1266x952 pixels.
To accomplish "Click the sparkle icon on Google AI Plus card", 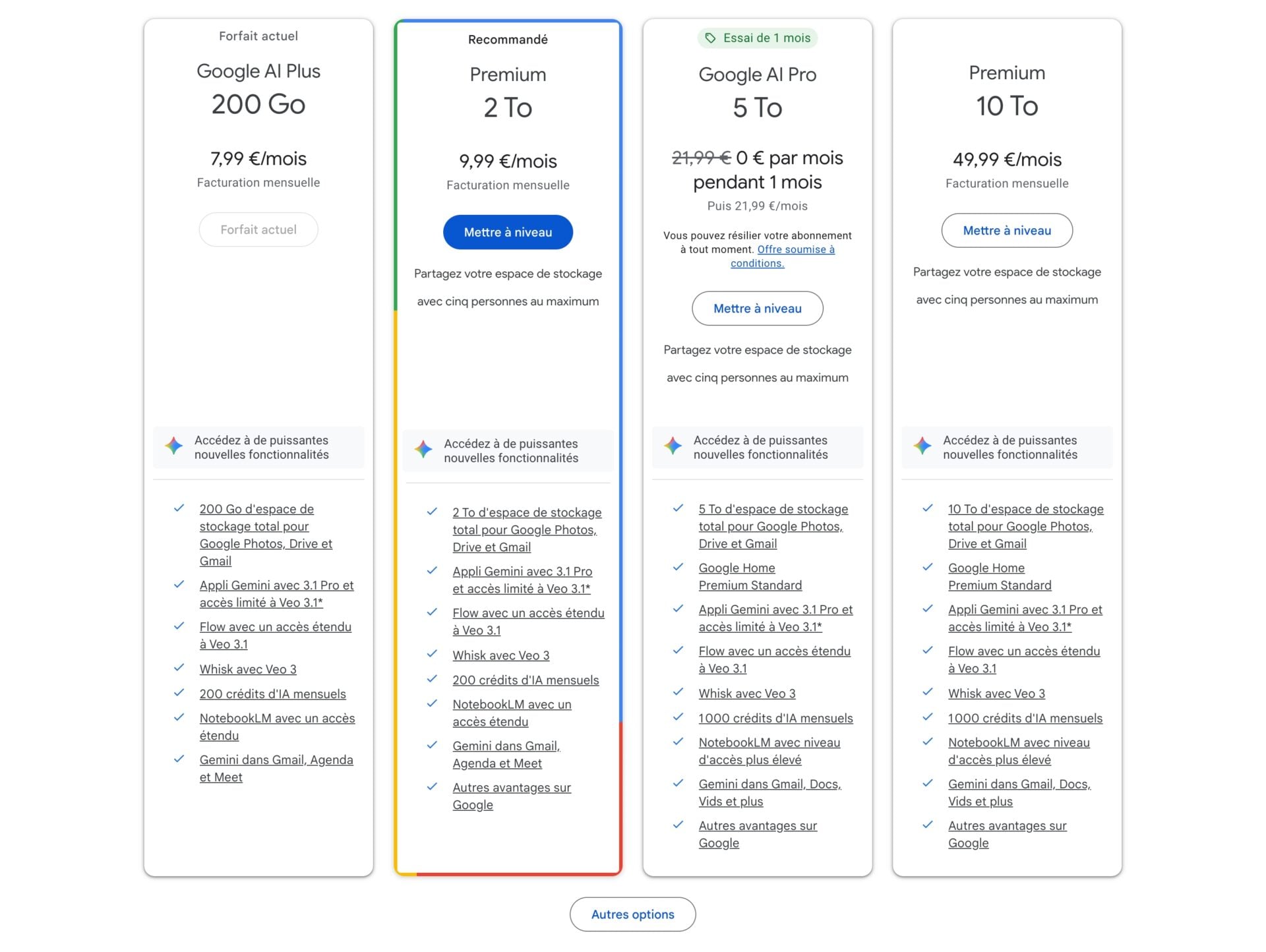I will 173,446.
